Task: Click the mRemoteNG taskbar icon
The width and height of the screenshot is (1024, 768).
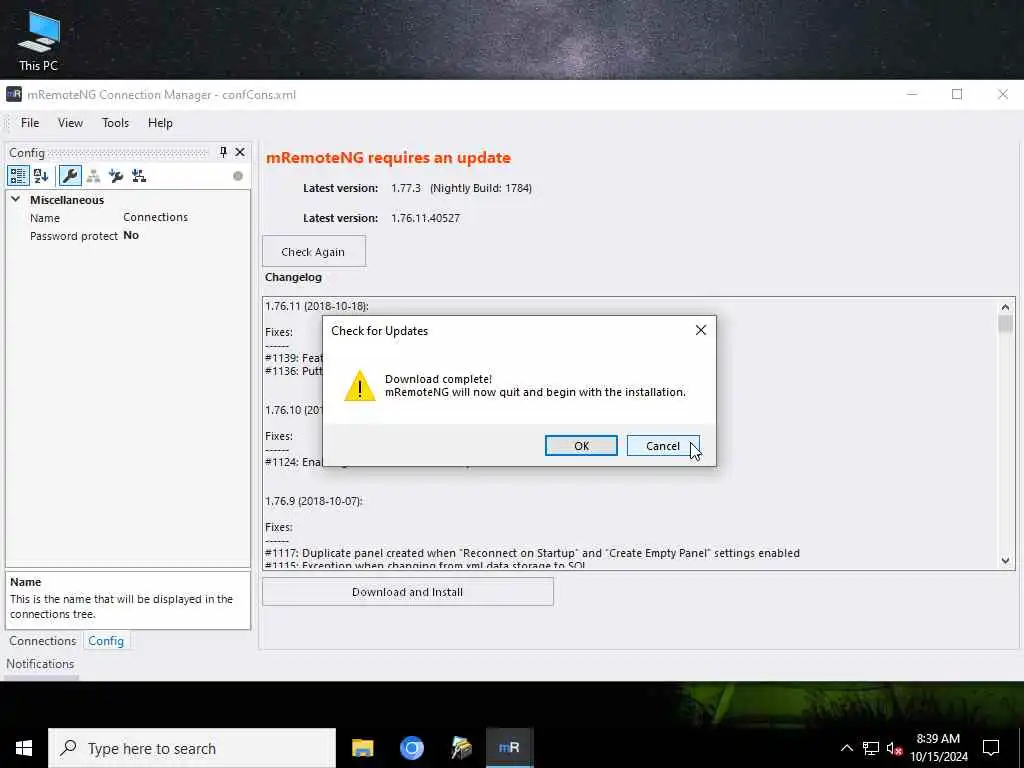Action: (x=509, y=748)
